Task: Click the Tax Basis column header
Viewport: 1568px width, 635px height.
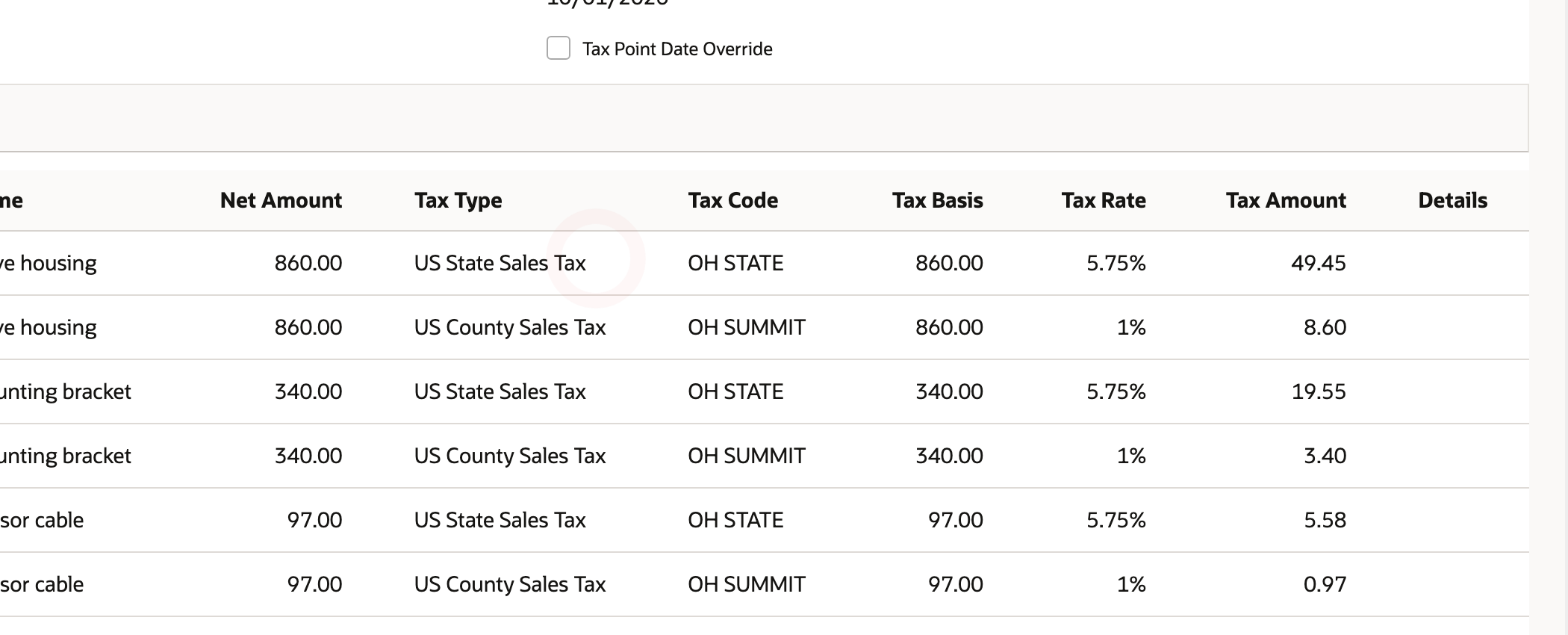Action: (x=938, y=200)
